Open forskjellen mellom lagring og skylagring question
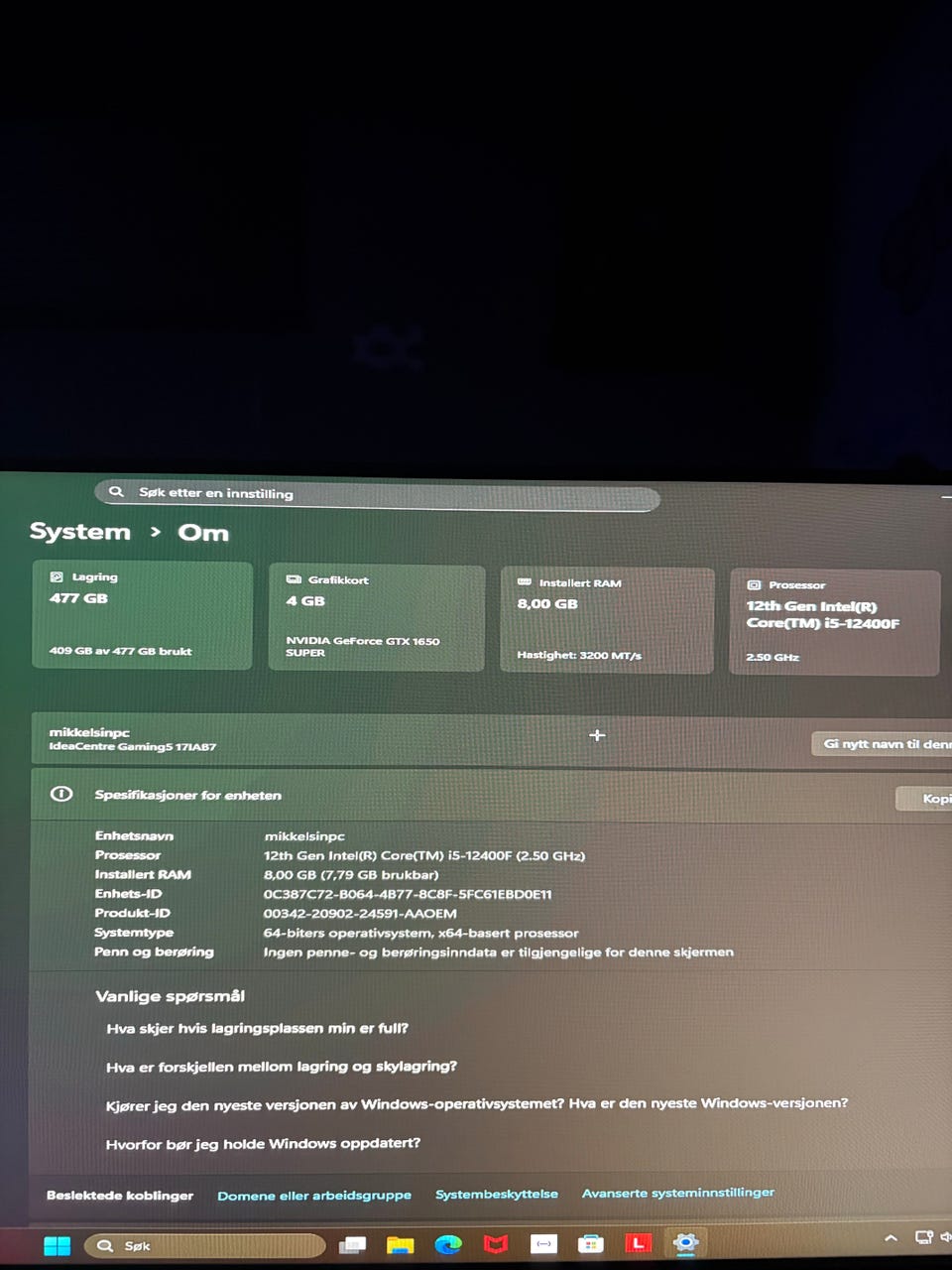The width and height of the screenshot is (952, 1270). [282, 1067]
